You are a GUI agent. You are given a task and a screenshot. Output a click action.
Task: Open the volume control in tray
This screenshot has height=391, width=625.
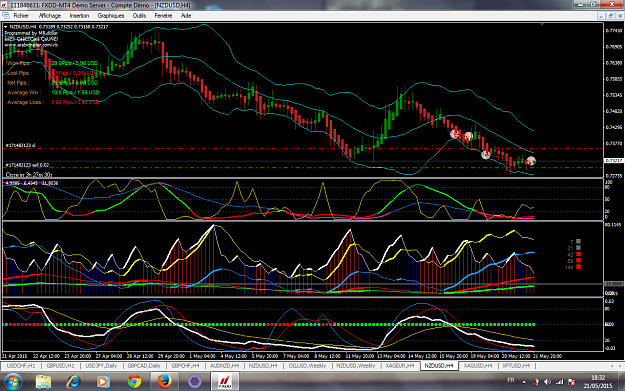click(x=548, y=382)
